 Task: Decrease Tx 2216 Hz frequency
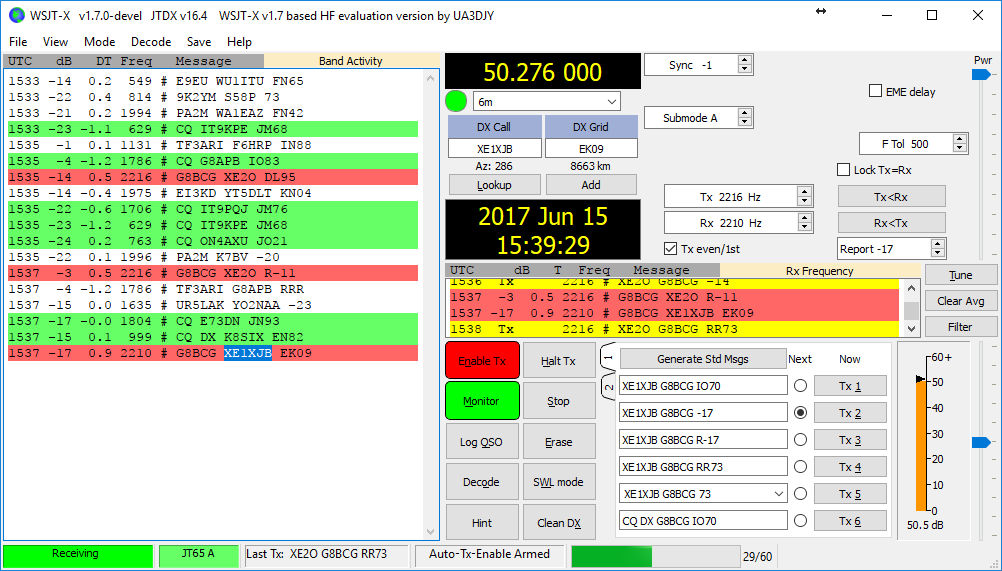tap(805, 201)
